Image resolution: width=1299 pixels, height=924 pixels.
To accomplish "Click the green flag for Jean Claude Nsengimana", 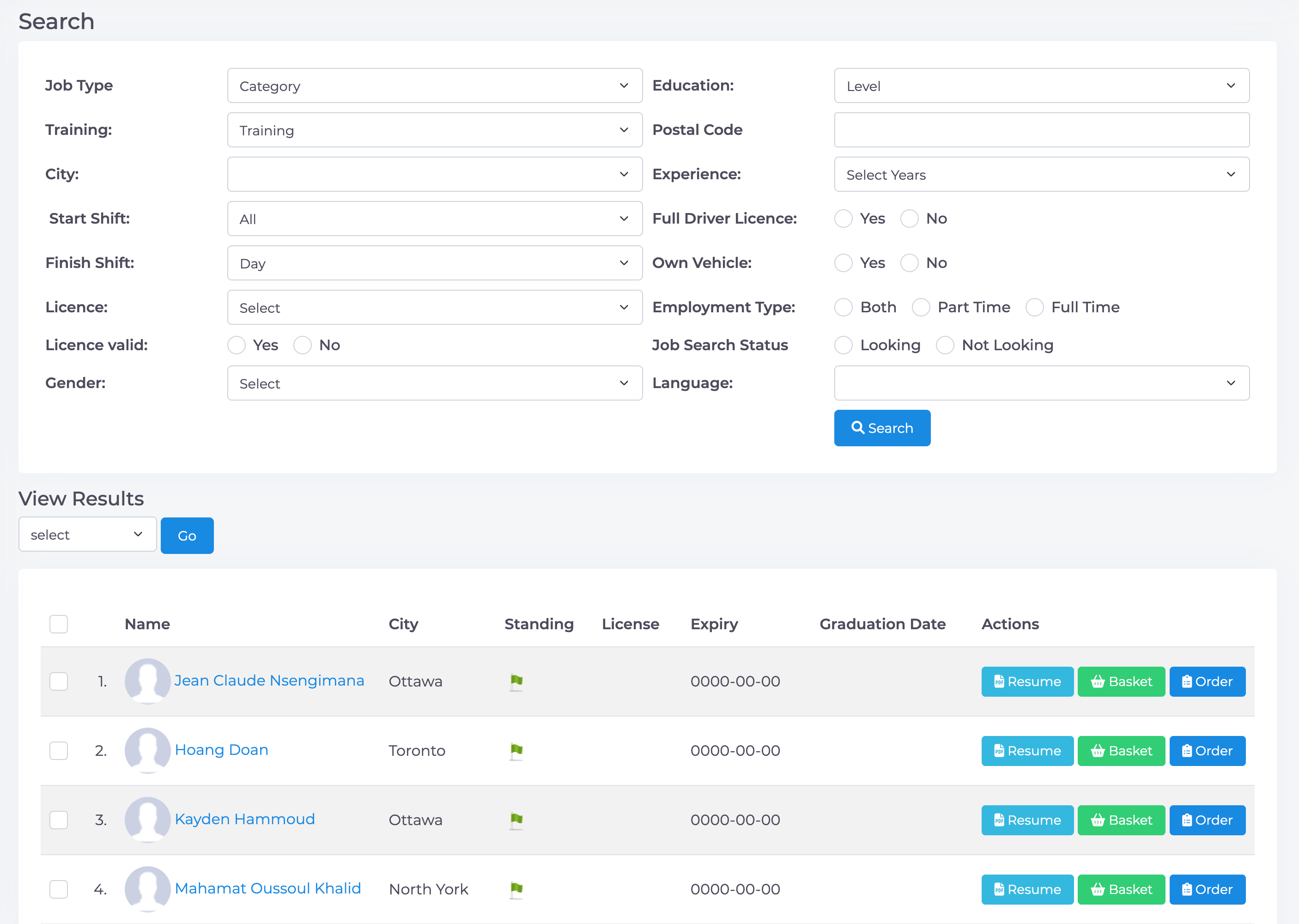I will coord(516,681).
